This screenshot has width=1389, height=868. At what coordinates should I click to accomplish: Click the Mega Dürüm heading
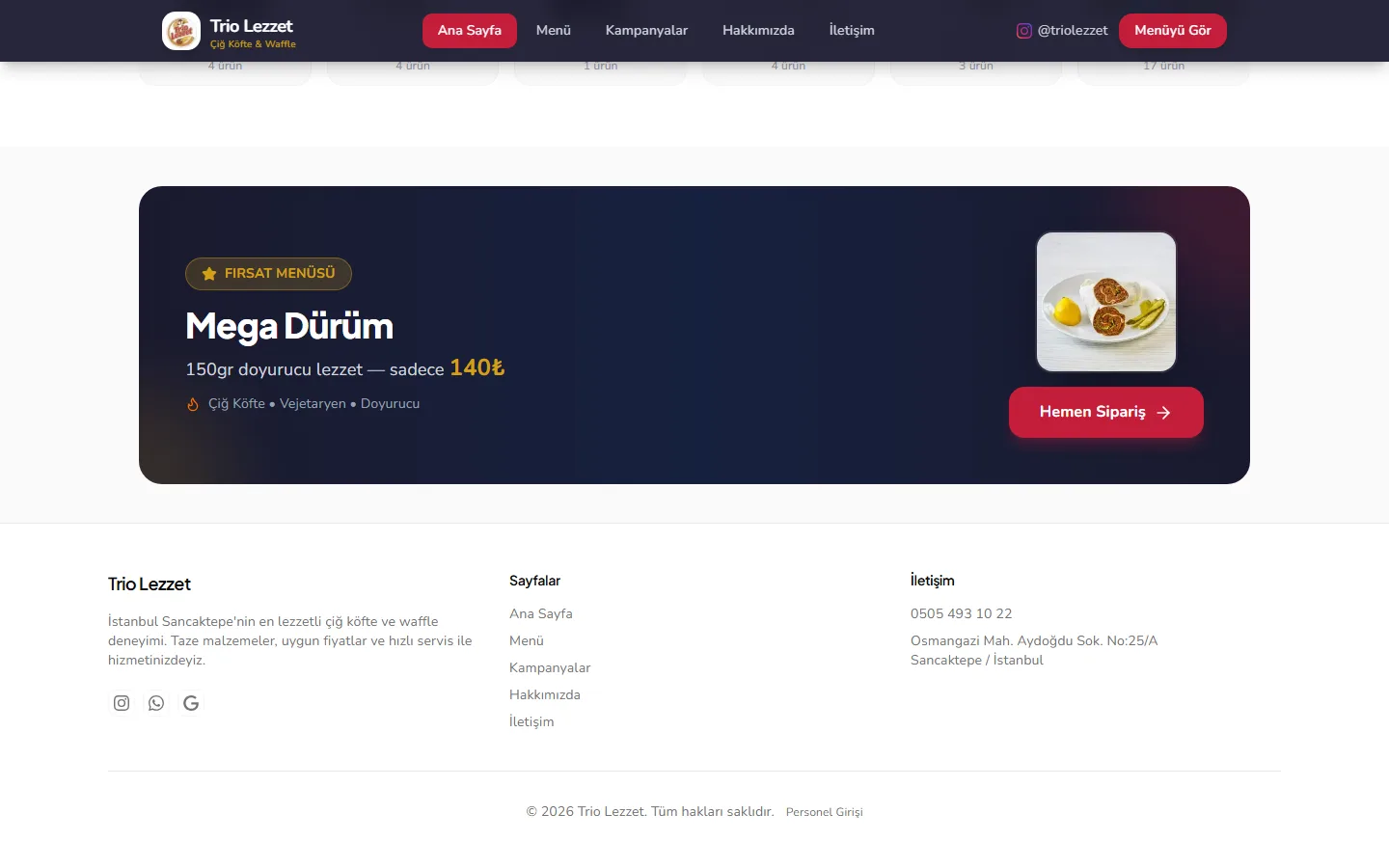pos(289,326)
